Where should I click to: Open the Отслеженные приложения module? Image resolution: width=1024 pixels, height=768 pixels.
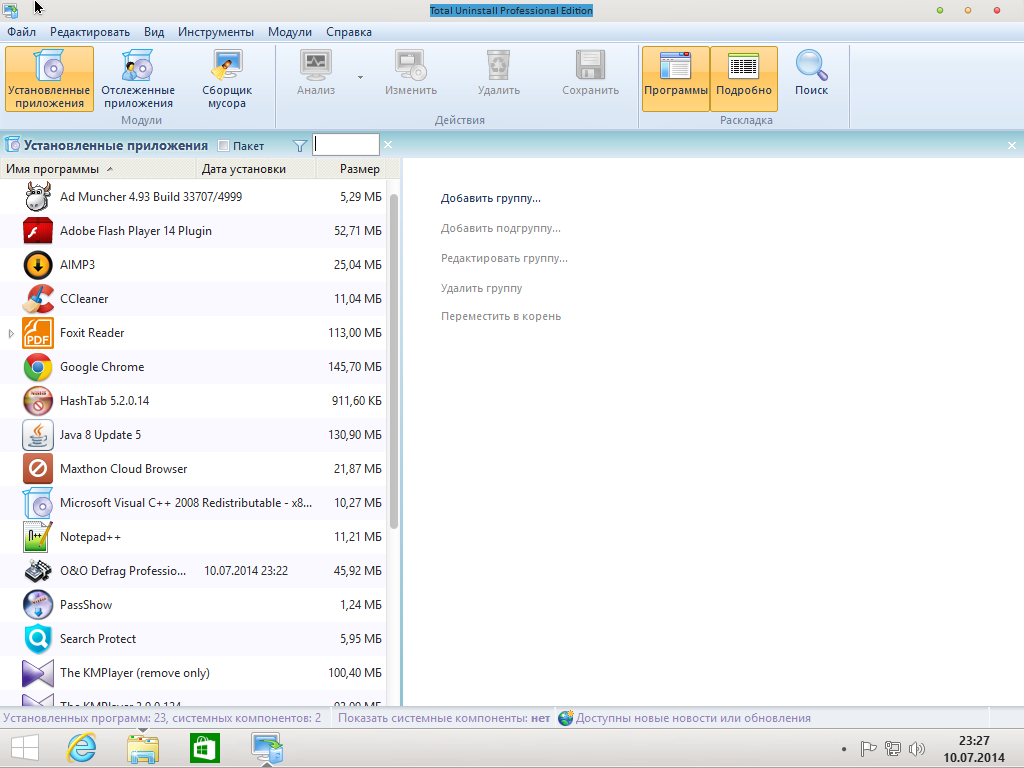tap(138, 78)
